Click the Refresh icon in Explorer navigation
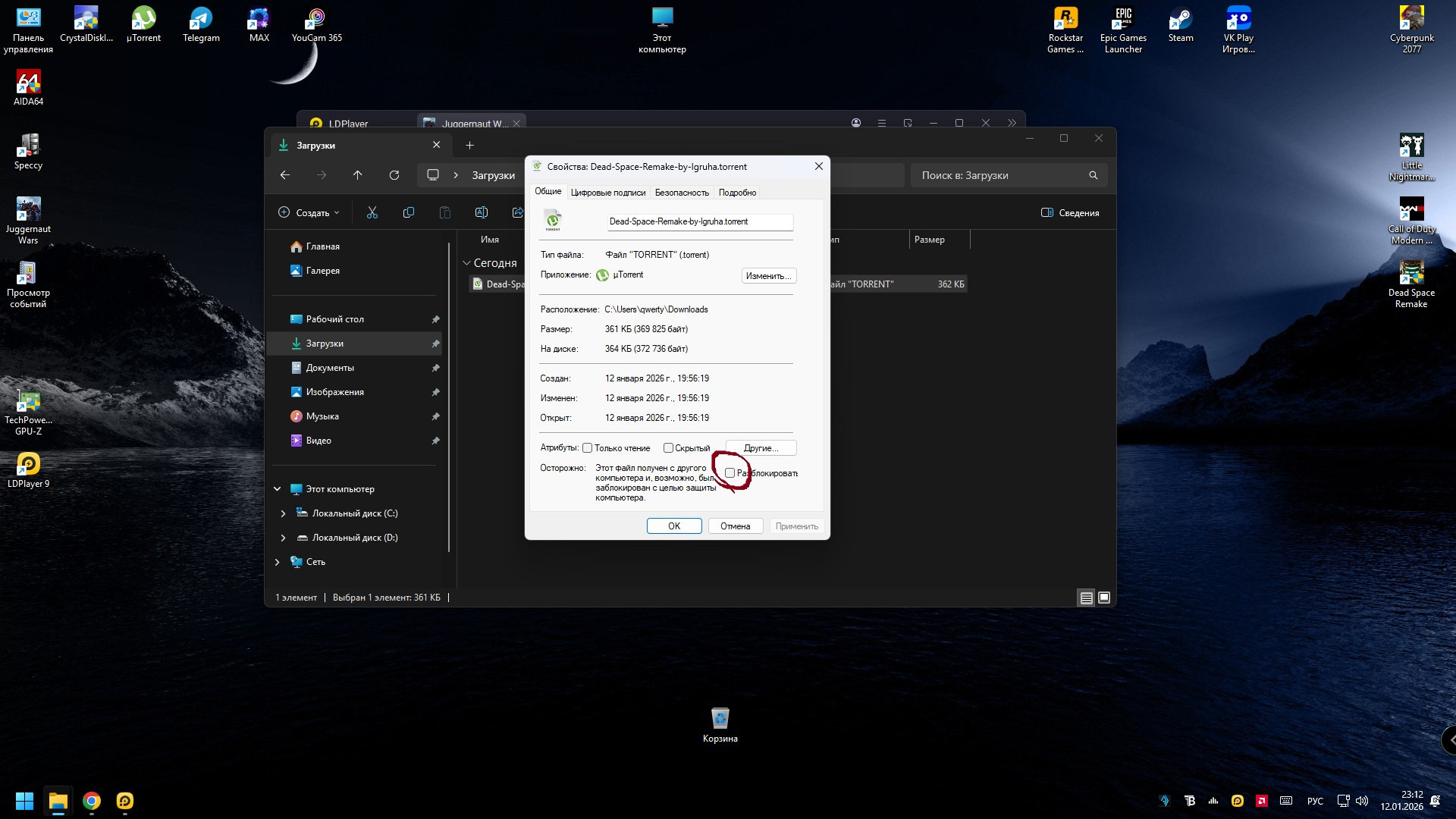1456x819 pixels. pyautogui.click(x=394, y=175)
